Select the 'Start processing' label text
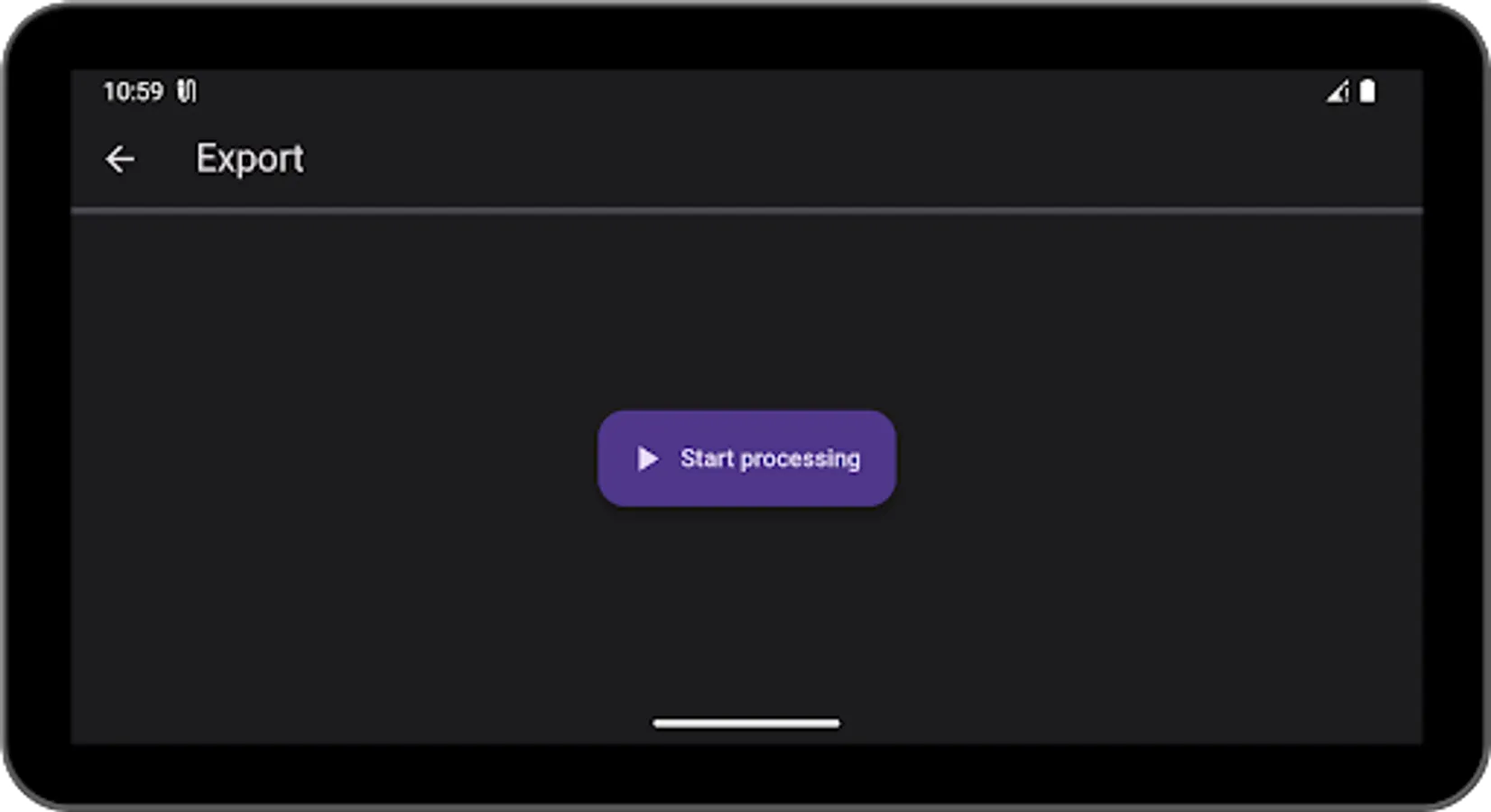1491x812 pixels. [770, 458]
